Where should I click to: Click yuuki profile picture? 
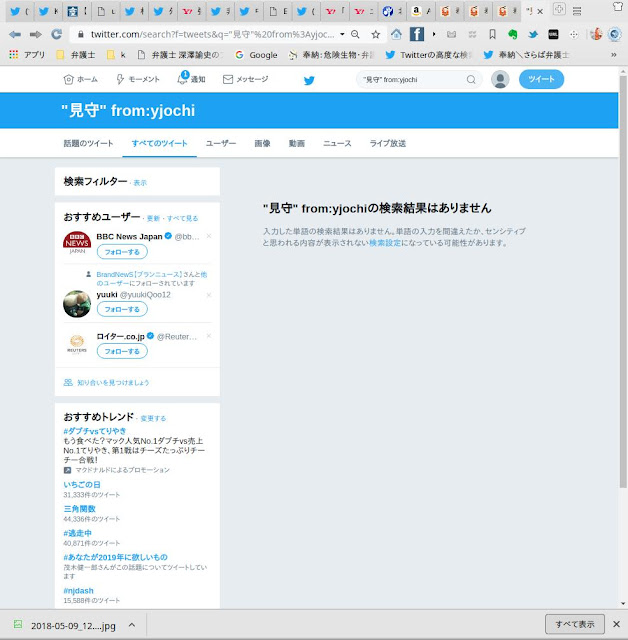tap(77, 304)
